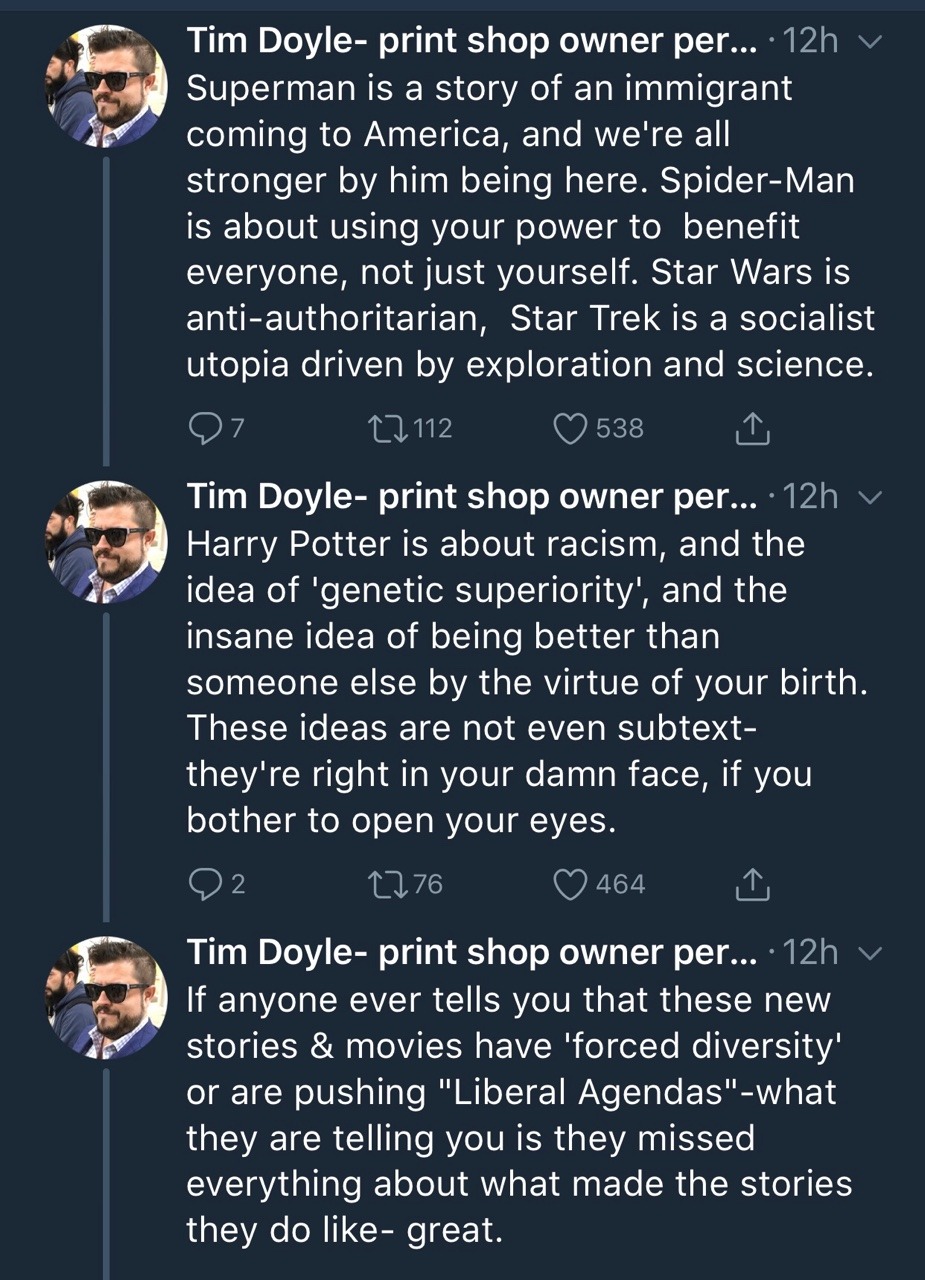Open options chevron on the Harry Potter tweet
This screenshot has height=1280, width=925.
coord(870,497)
